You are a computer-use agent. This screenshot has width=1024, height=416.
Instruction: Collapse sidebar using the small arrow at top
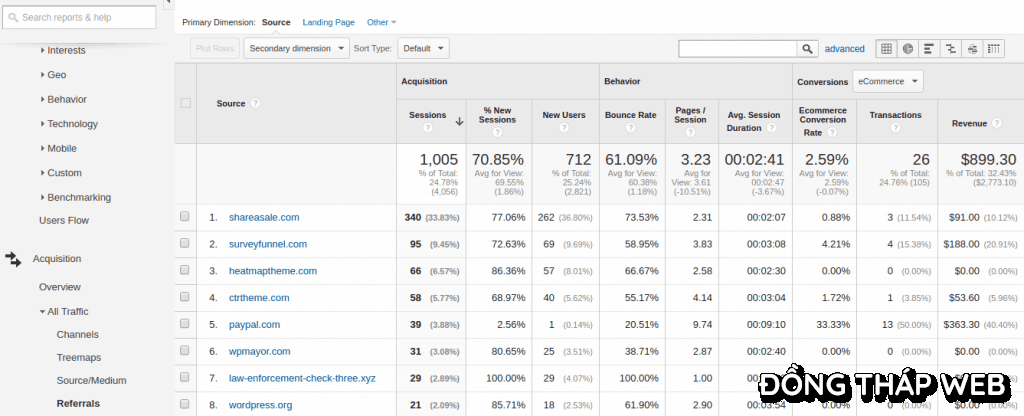point(167,3)
